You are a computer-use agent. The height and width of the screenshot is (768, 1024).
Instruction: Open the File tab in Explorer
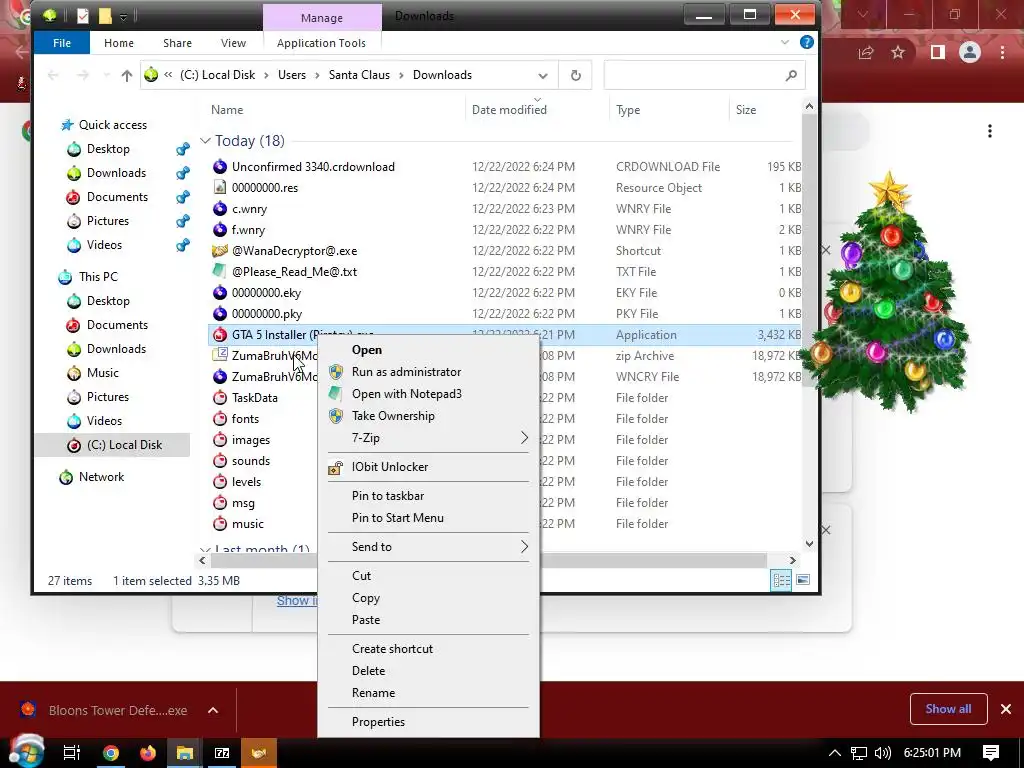[x=62, y=43]
